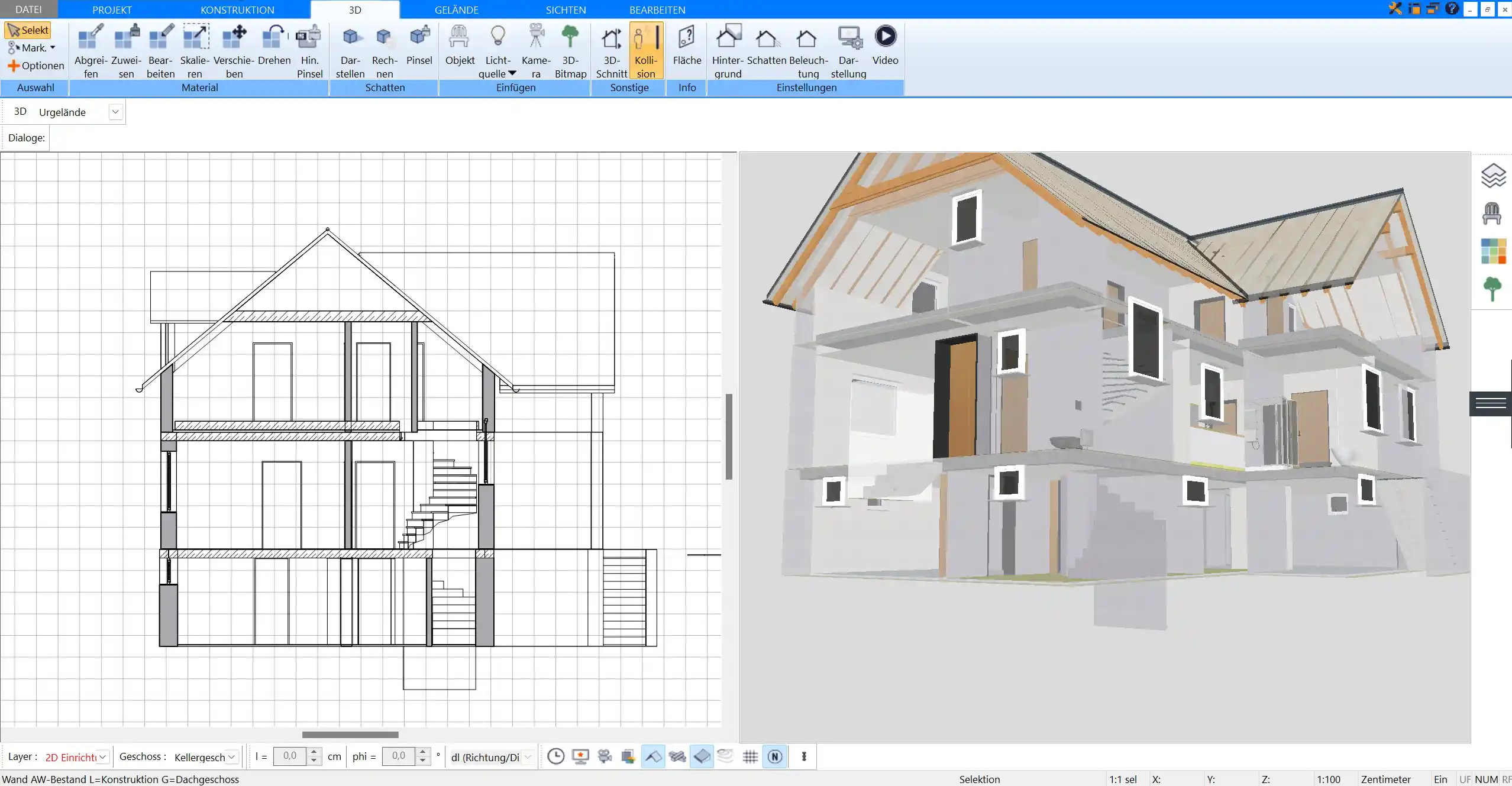
Task: Toggle the wooden beams display button
Action: click(677, 756)
